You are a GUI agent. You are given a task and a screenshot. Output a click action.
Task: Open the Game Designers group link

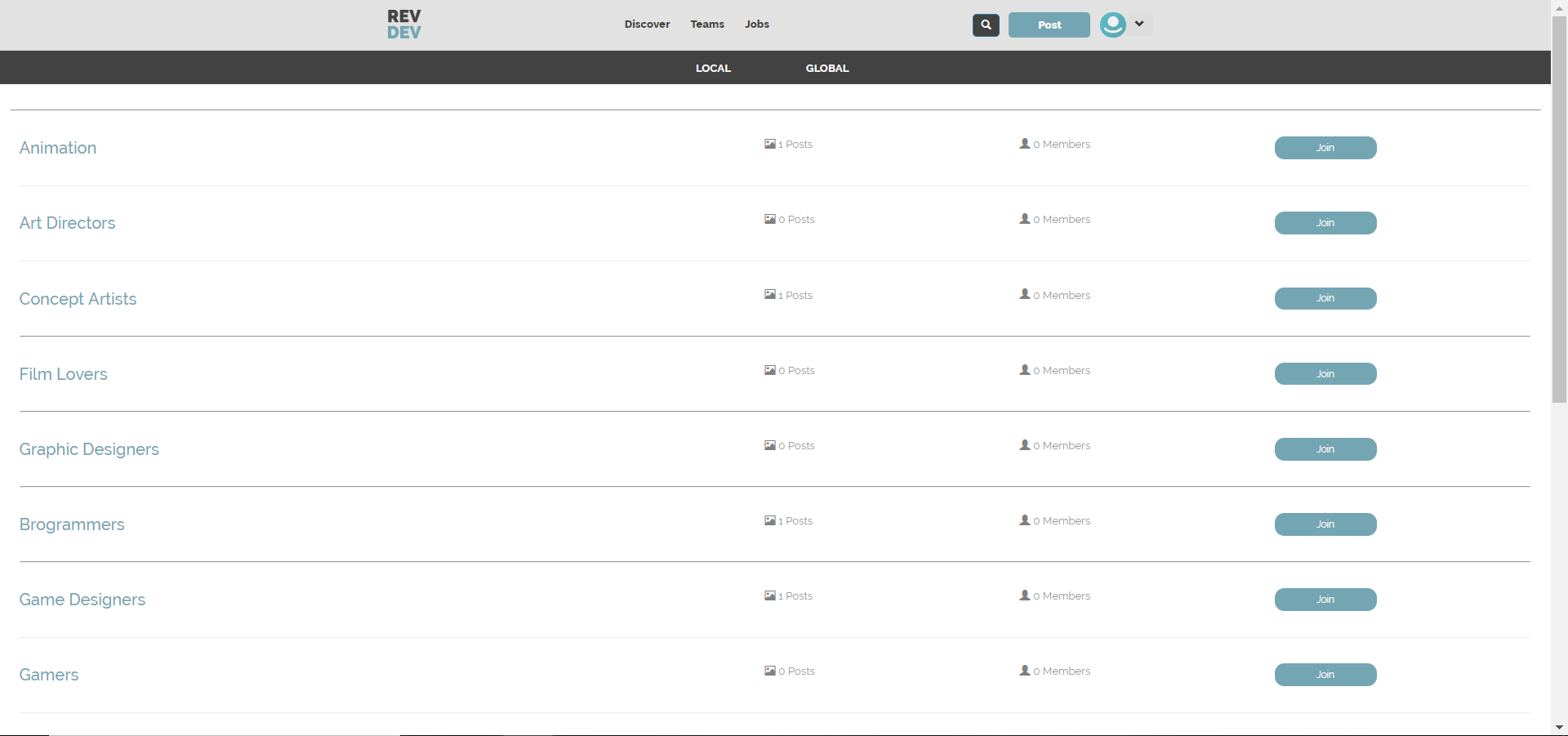coord(82,600)
